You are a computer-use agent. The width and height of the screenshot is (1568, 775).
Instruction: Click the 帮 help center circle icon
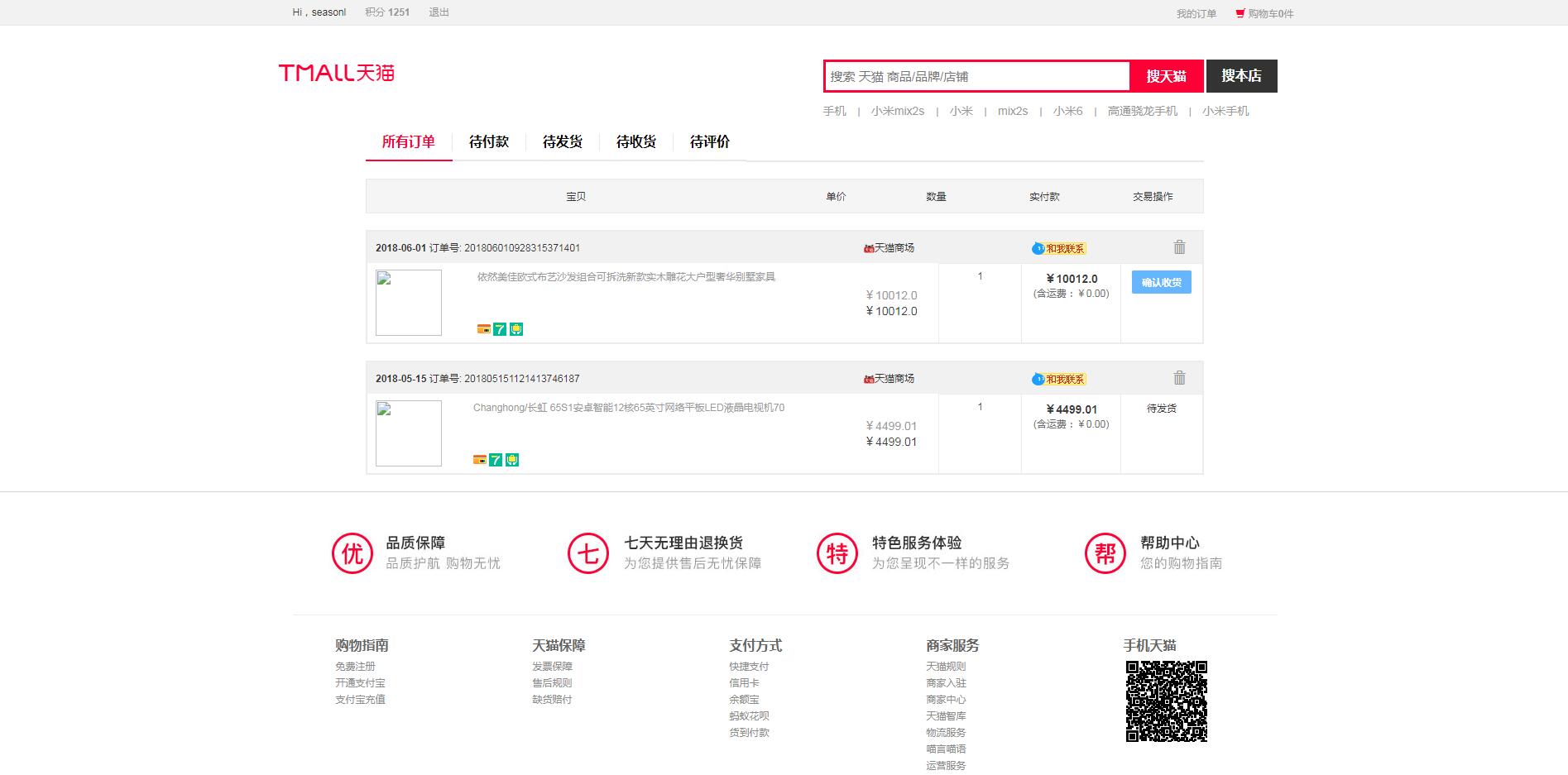pos(1105,553)
